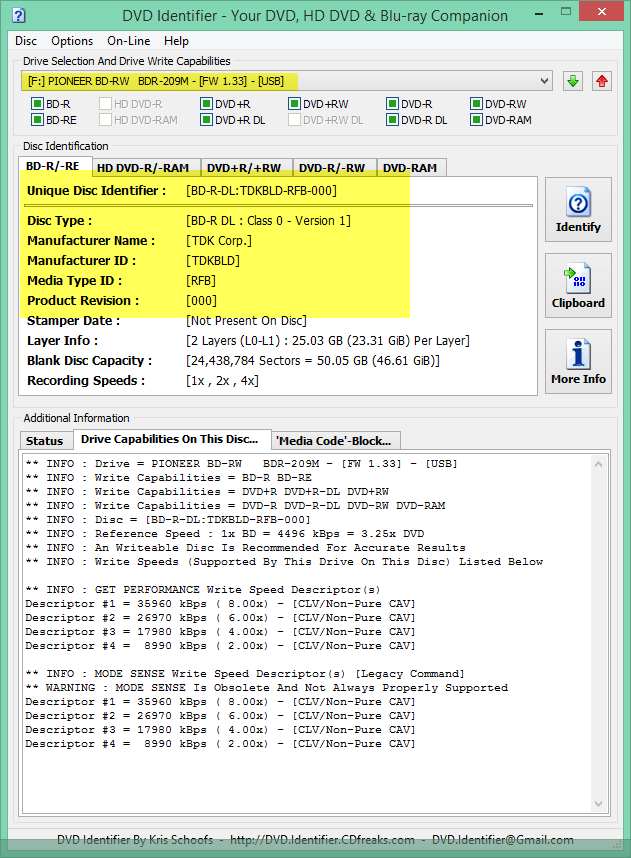Click the Media Type ID value RFB
This screenshot has height=858, width=631.
point(201,281)
